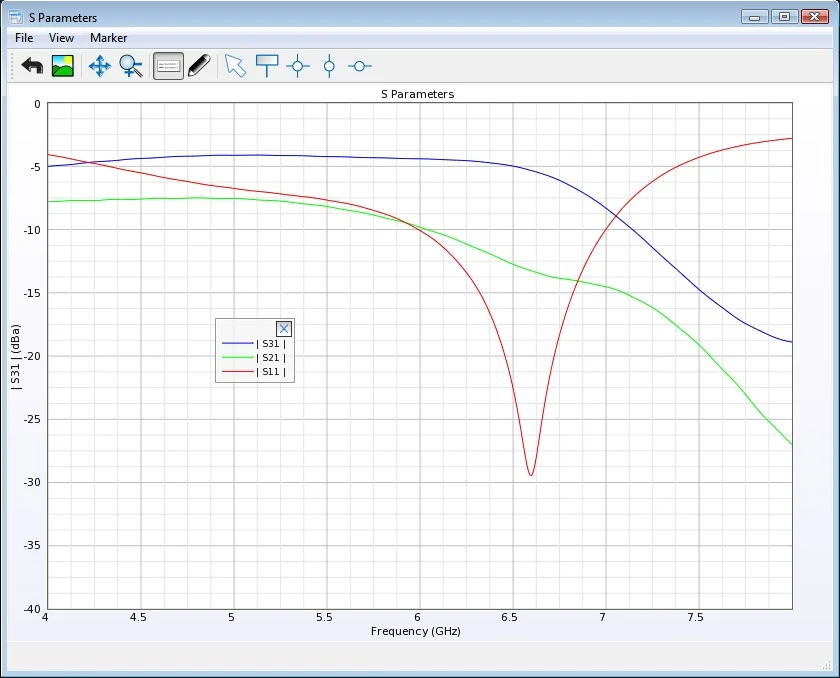840x678 pixels.
Task: Activate the pan tool
Action: (x=100, y=65)
